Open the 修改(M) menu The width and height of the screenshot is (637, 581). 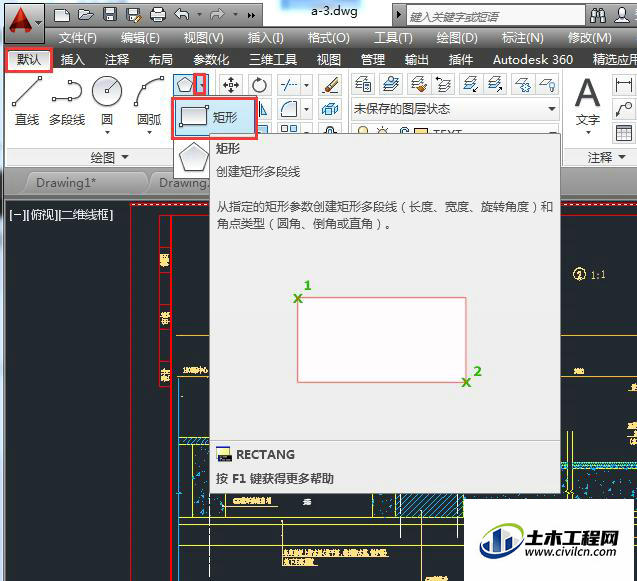(x=590, y=38)
